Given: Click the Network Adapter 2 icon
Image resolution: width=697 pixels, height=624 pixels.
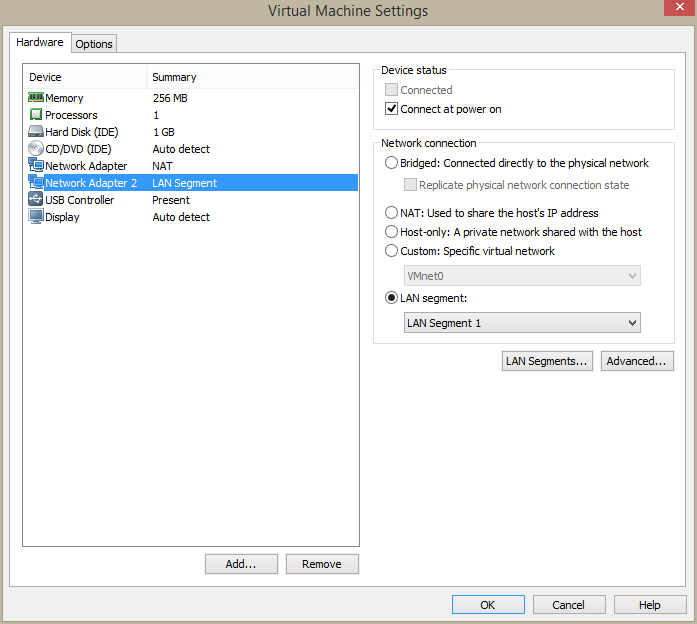Looking at the screenshot, I should coord(36,183).
